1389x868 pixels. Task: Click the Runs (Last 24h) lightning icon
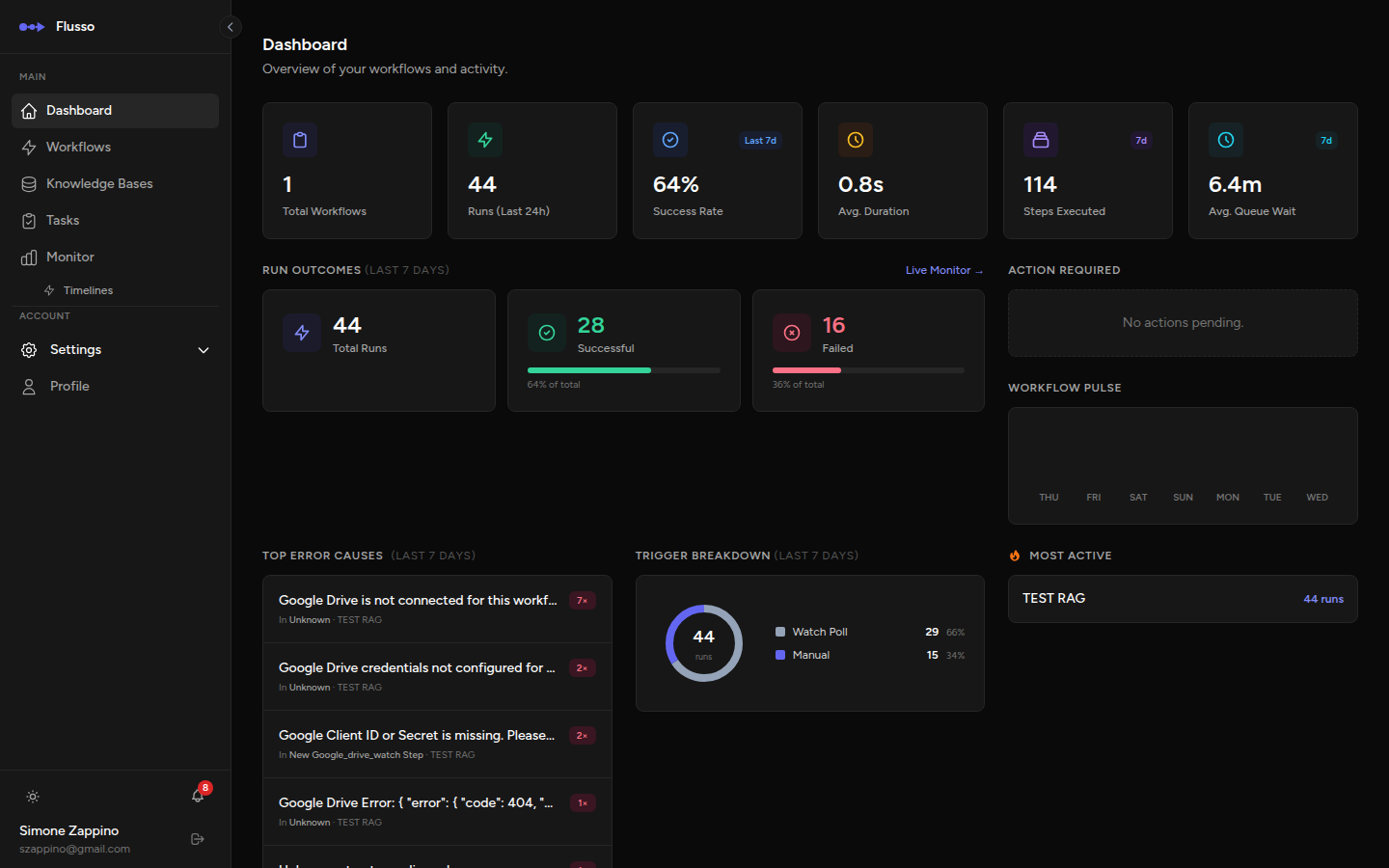485,140
